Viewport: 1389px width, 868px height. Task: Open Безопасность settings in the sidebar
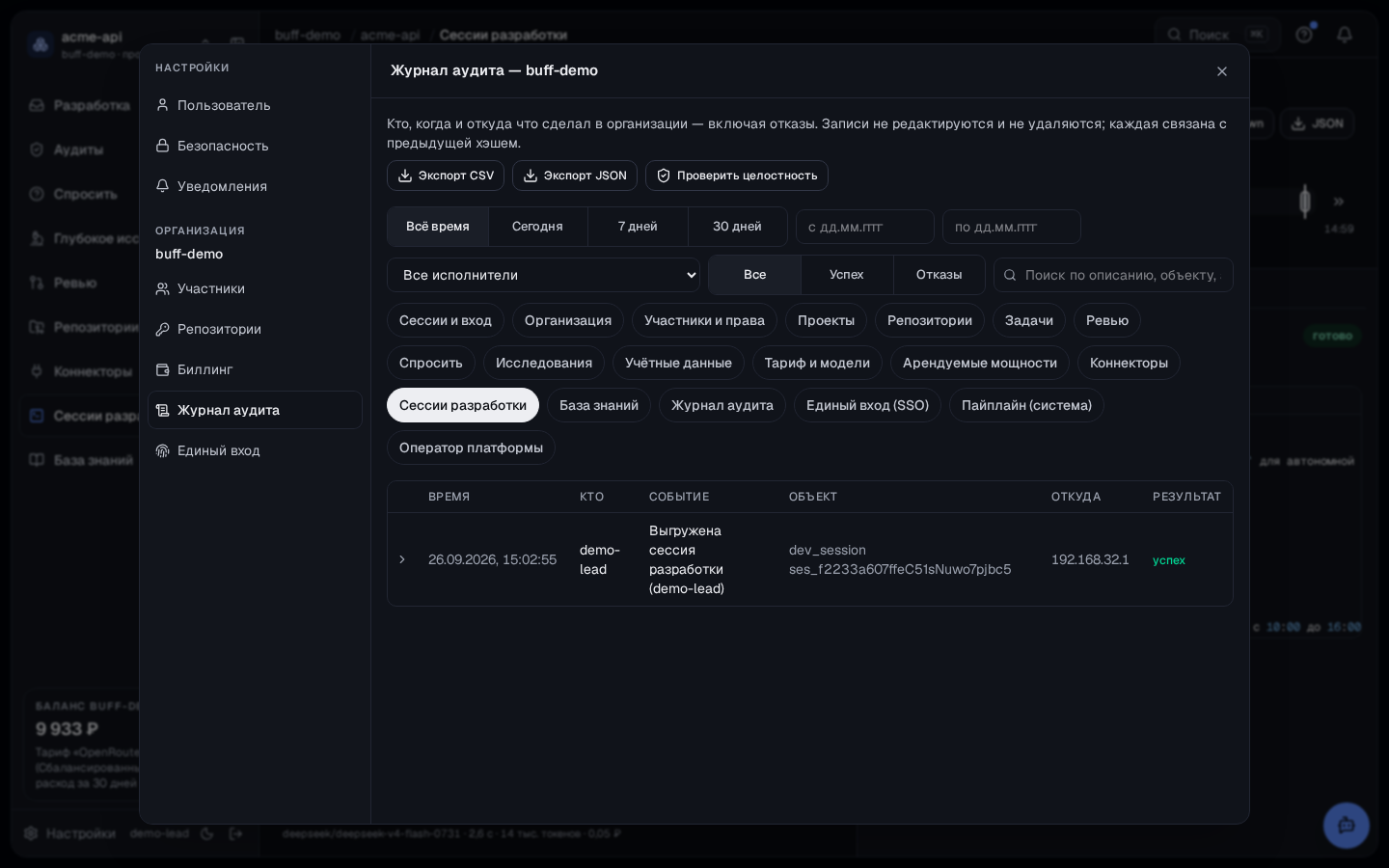[255, 146]
